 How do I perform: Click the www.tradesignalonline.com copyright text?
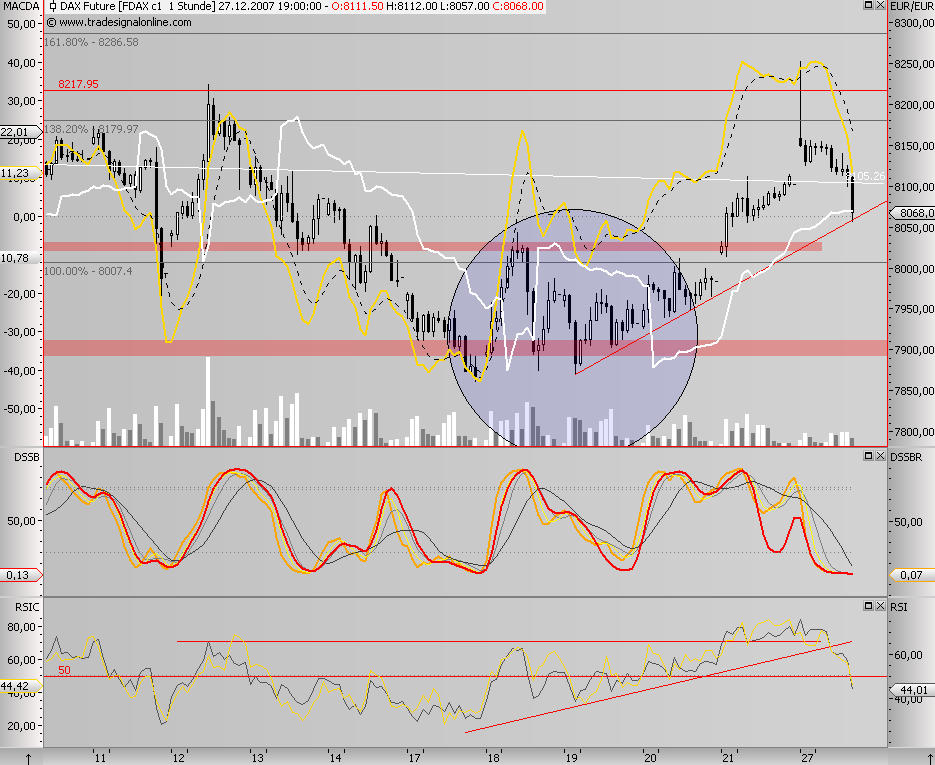(119, 22)
